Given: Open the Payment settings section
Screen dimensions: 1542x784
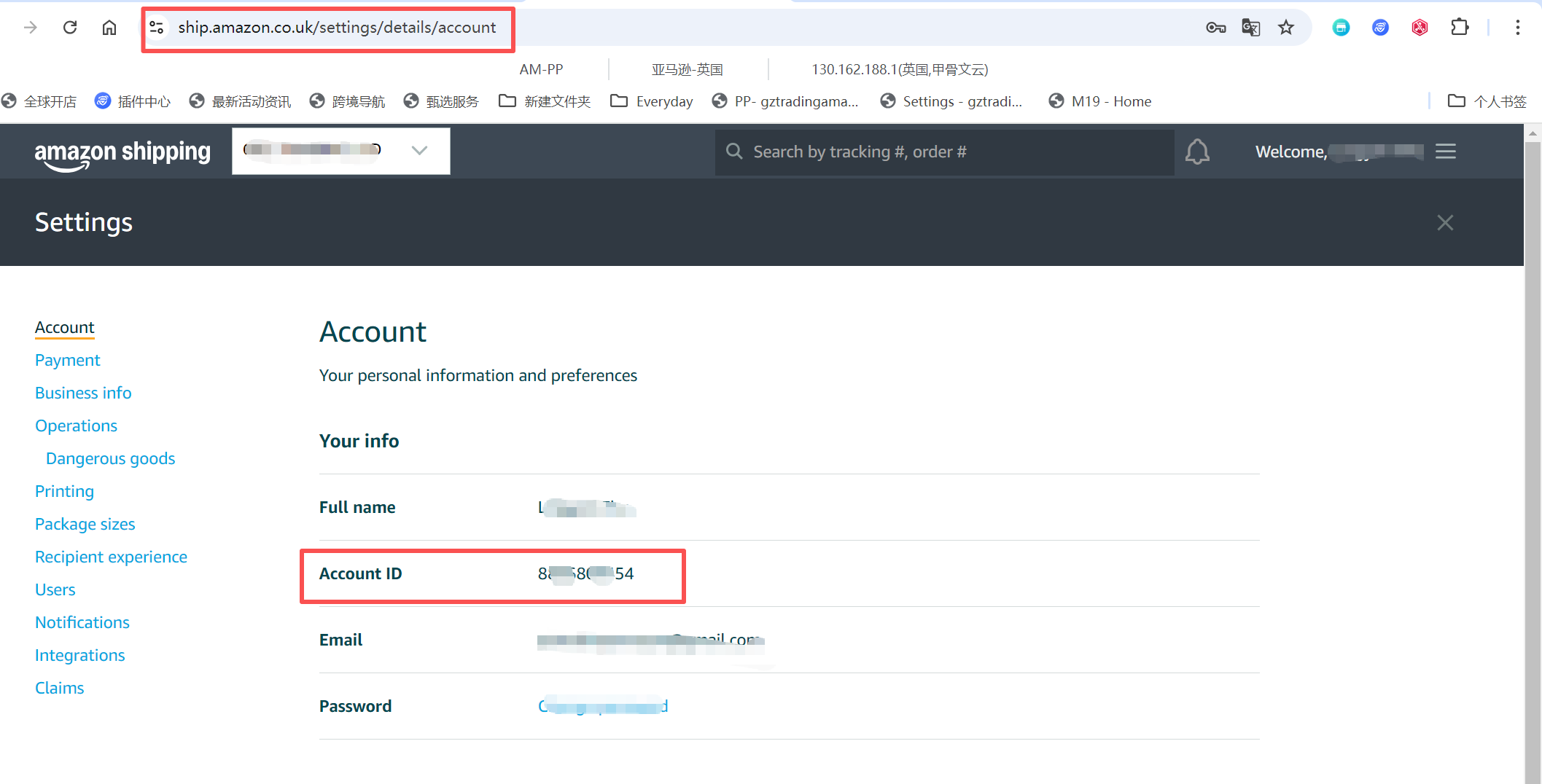Looking at the screenshot, I should click(x=68, y=360).
